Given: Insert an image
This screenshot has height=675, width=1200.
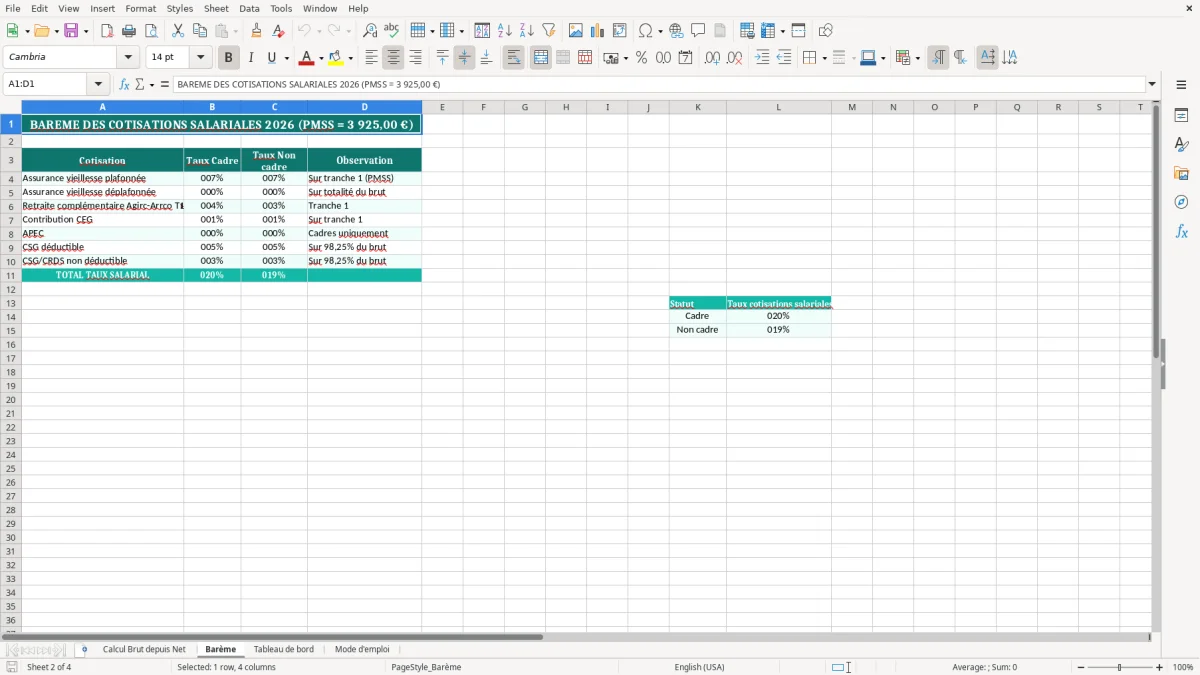Looking at the screenshot, I should click(x=576, y=31).
